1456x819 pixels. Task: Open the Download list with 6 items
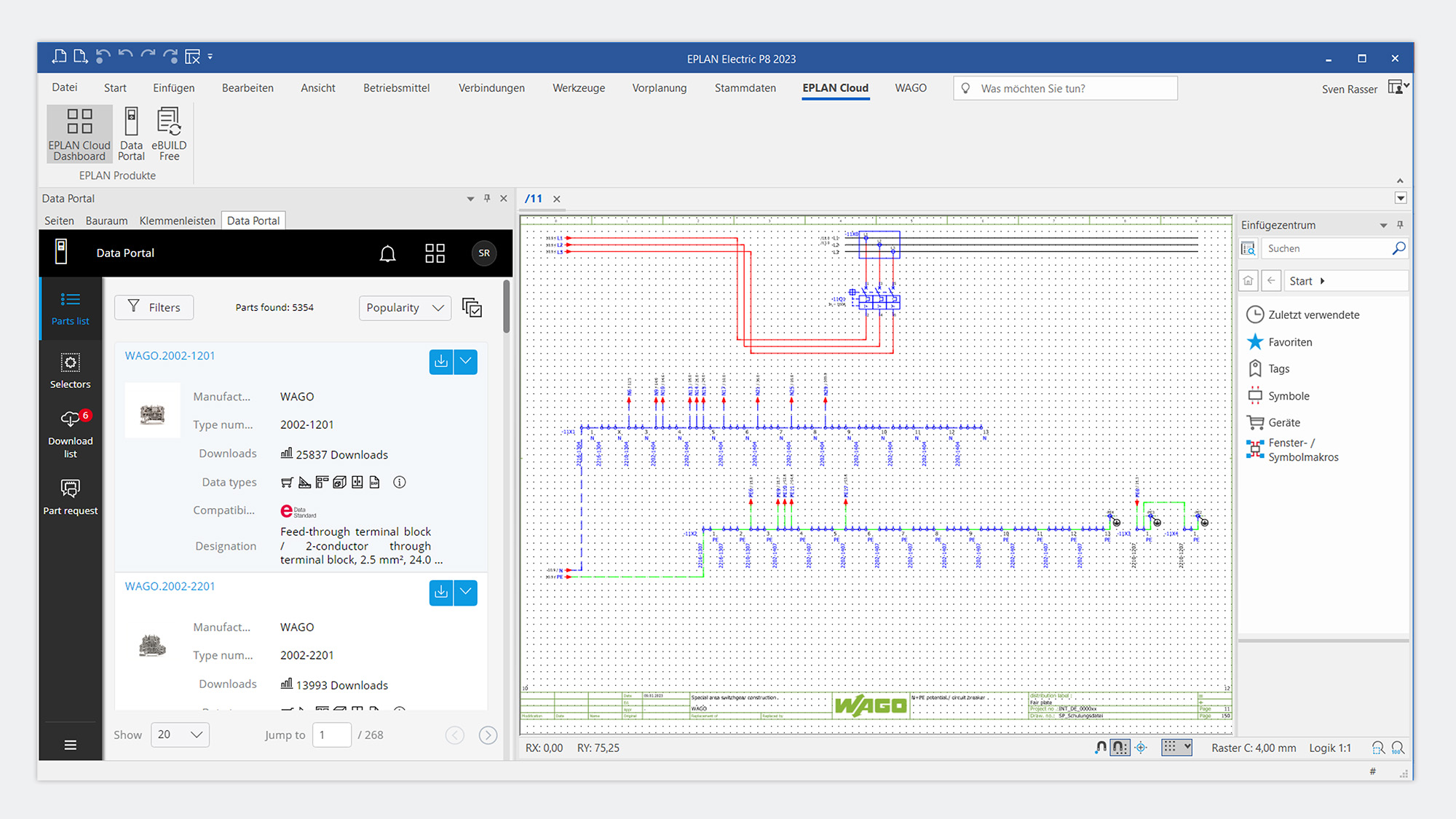71,435
